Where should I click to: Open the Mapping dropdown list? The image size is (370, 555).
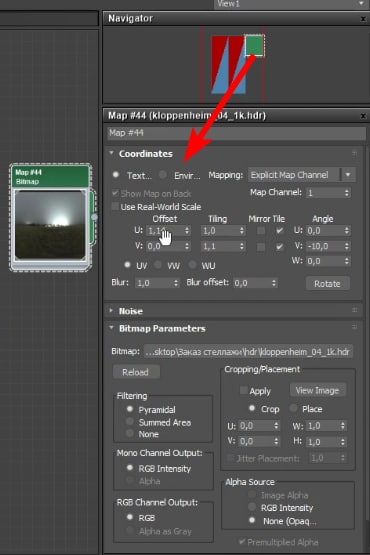pyautogui.click(x=302, y=175)
